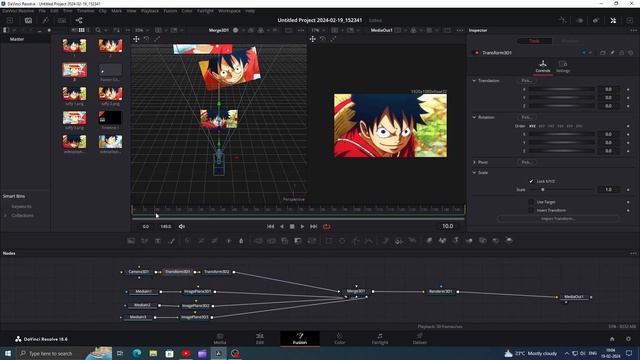This screenshot has height=360, width=640.
Task: Toggle the Lock X/Y/Z checkbox
Action: (x=531, y=181)
